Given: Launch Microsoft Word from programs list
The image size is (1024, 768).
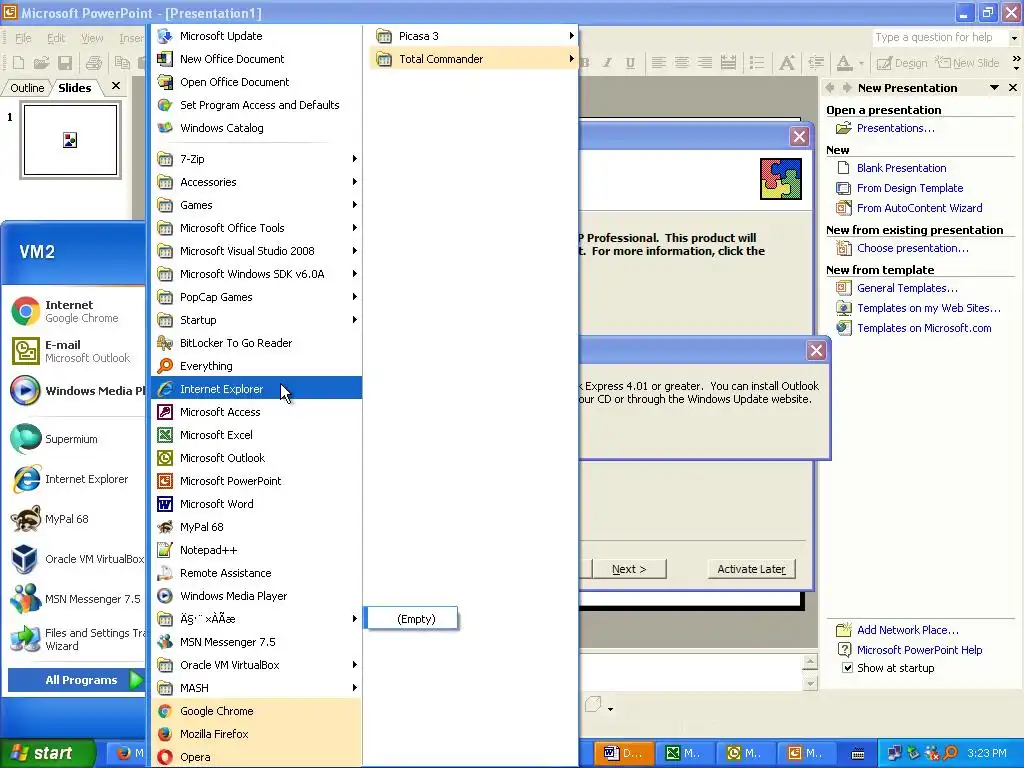Looking at the screenshot, I should [256, 504].
